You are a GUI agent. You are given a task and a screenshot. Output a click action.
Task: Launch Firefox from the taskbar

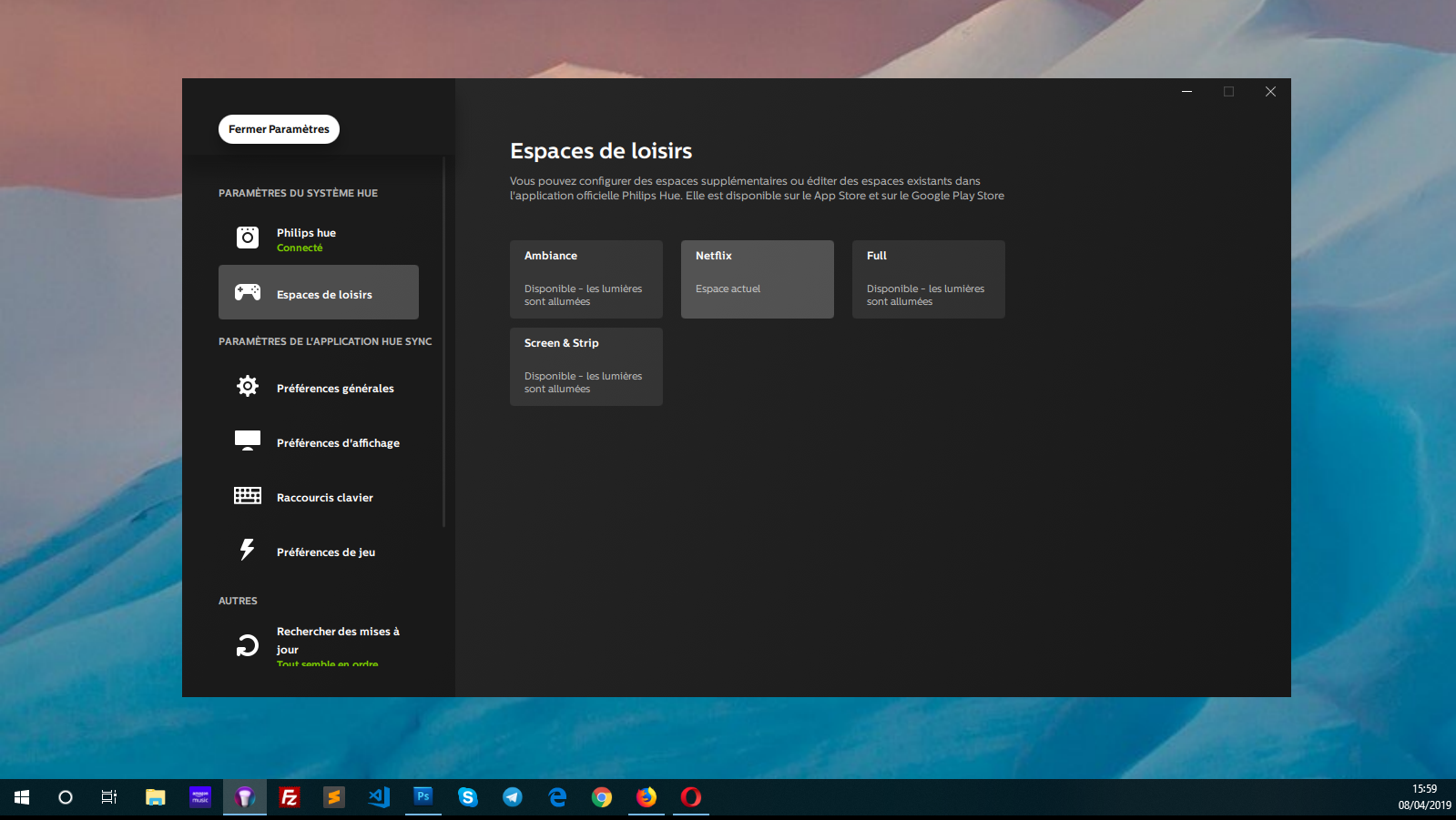tap(646, 796)
